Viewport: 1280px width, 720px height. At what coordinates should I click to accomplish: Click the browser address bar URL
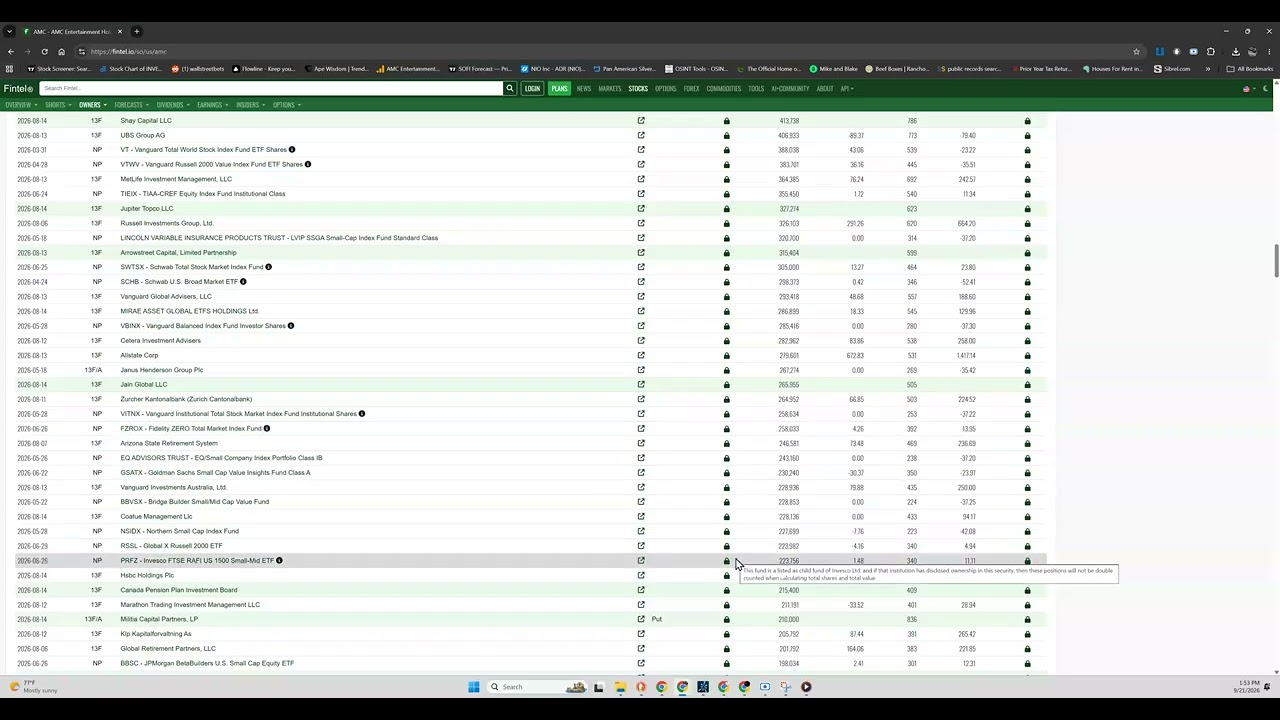(x=128, y=51)
